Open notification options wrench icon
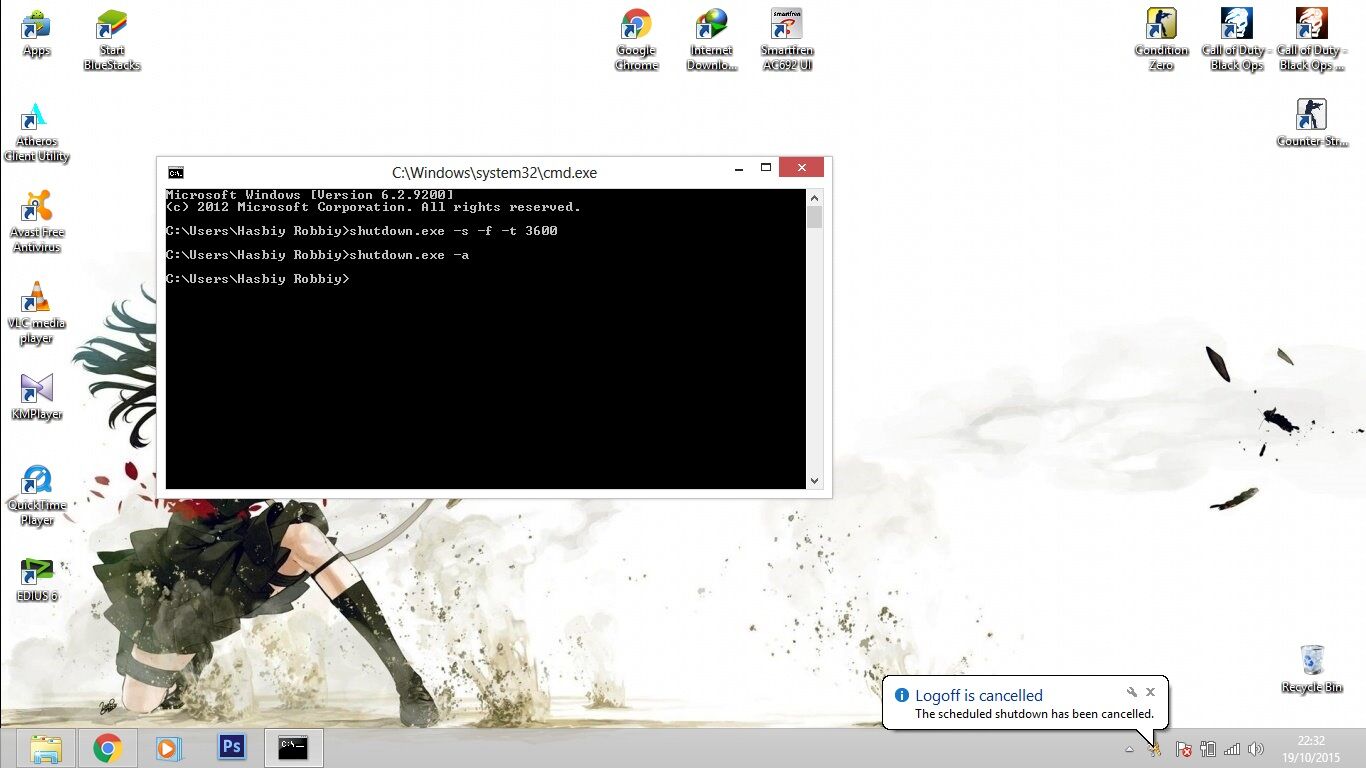1366x768 pixels. tap(1131, 692)
